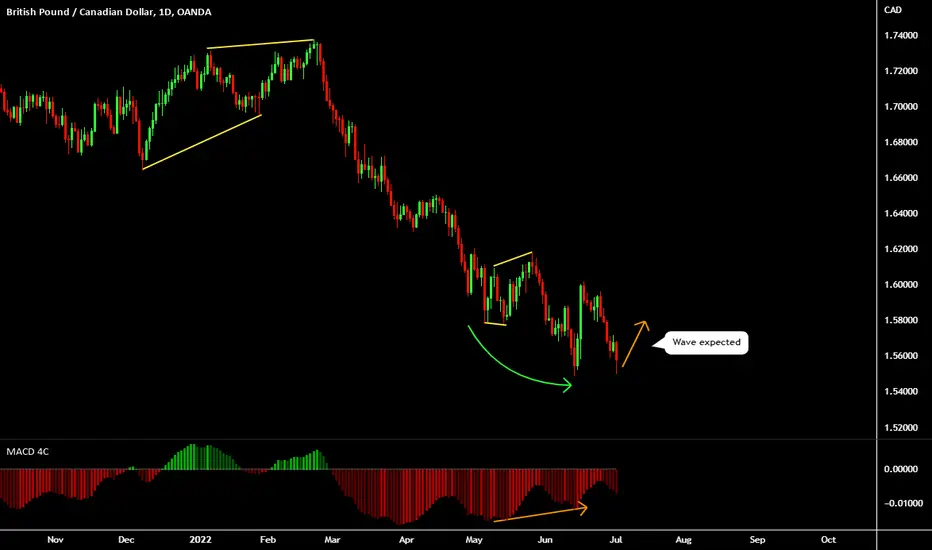Click the British Pound / Canadian Dollar chart title
The image size is (932, 550).
[x=109, y=12]
